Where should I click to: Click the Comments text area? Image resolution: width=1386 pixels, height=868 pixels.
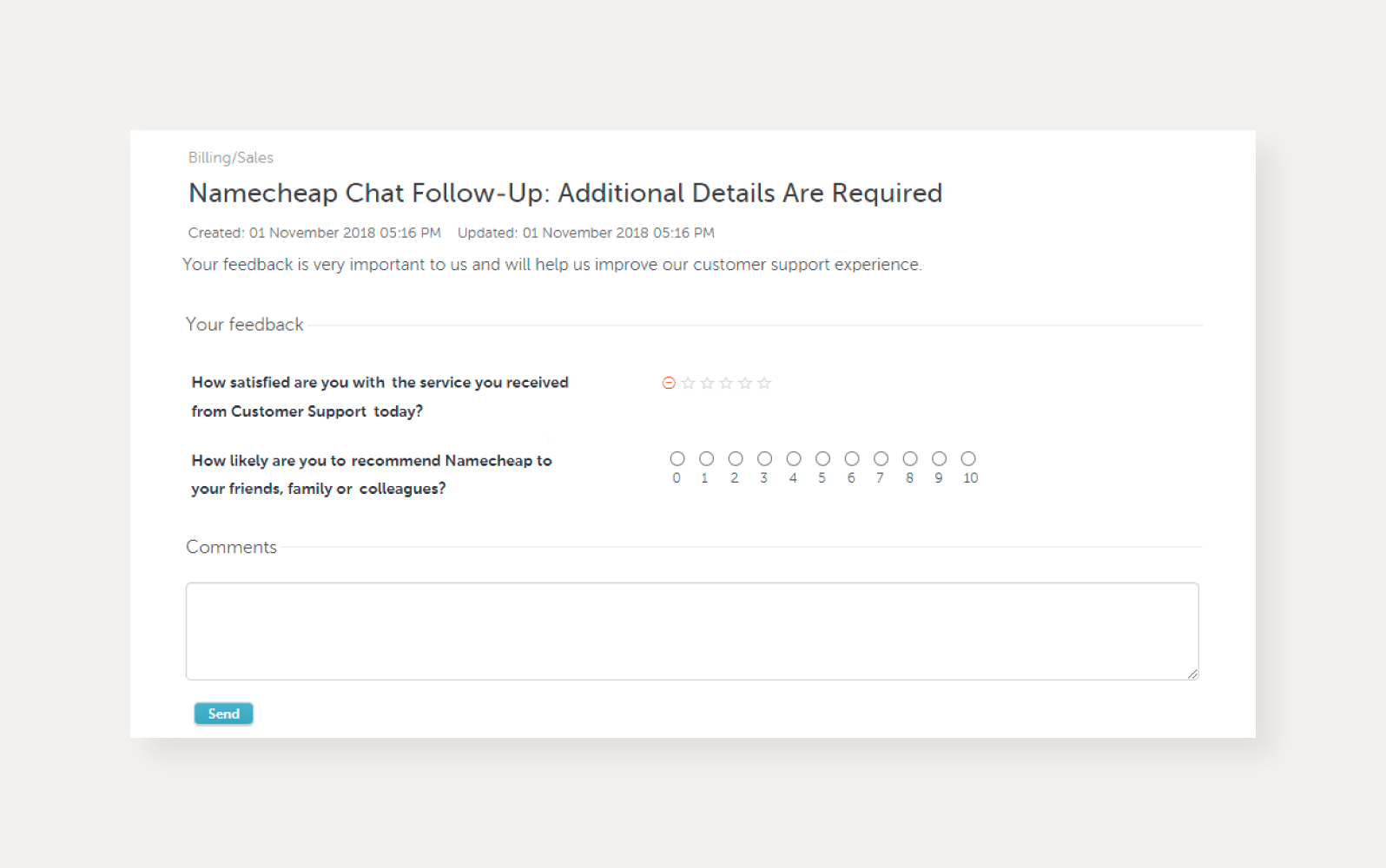(x=691, y=631)
